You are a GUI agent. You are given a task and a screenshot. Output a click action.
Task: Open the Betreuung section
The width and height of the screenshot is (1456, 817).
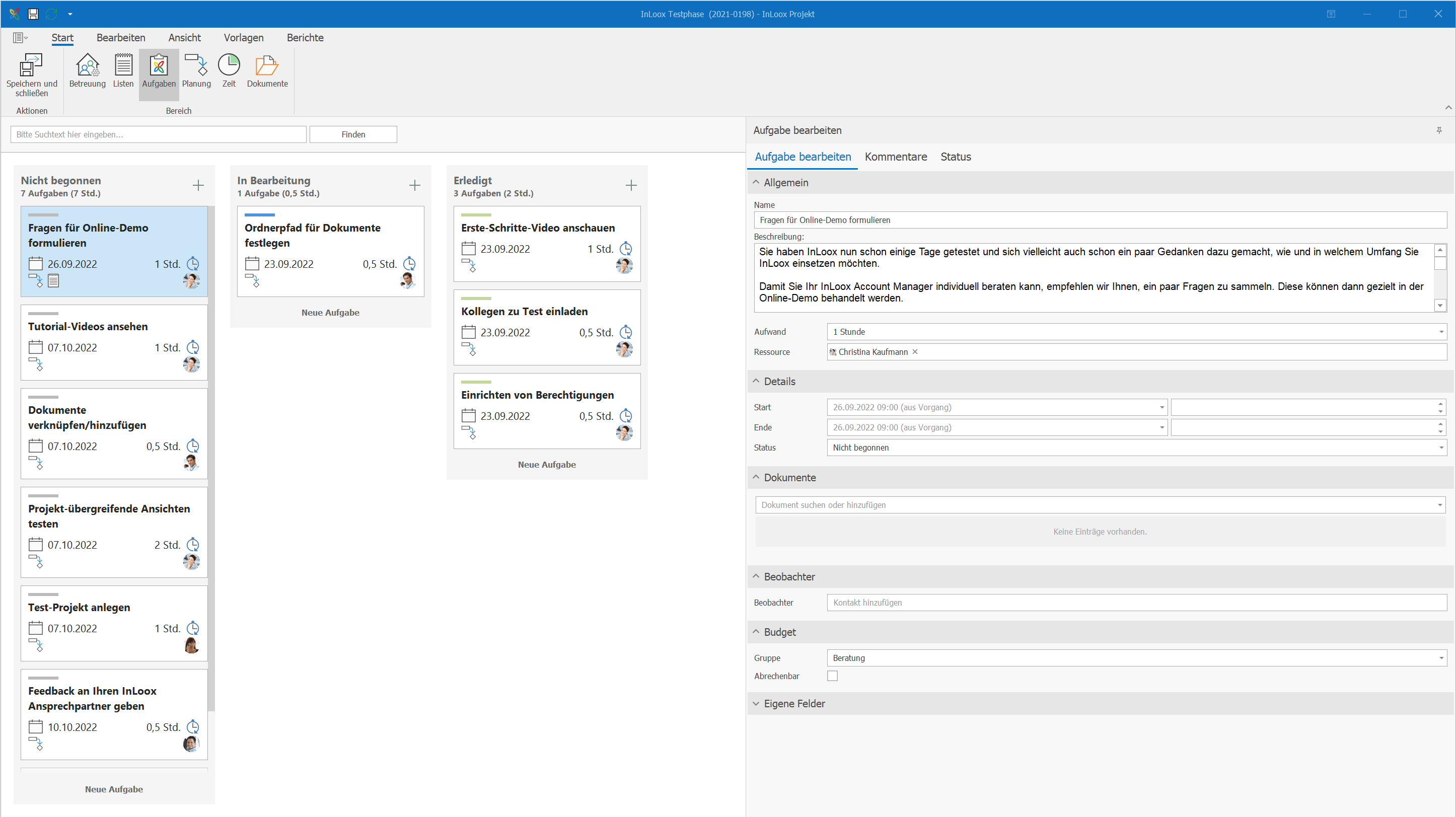[x=87, y=71]
